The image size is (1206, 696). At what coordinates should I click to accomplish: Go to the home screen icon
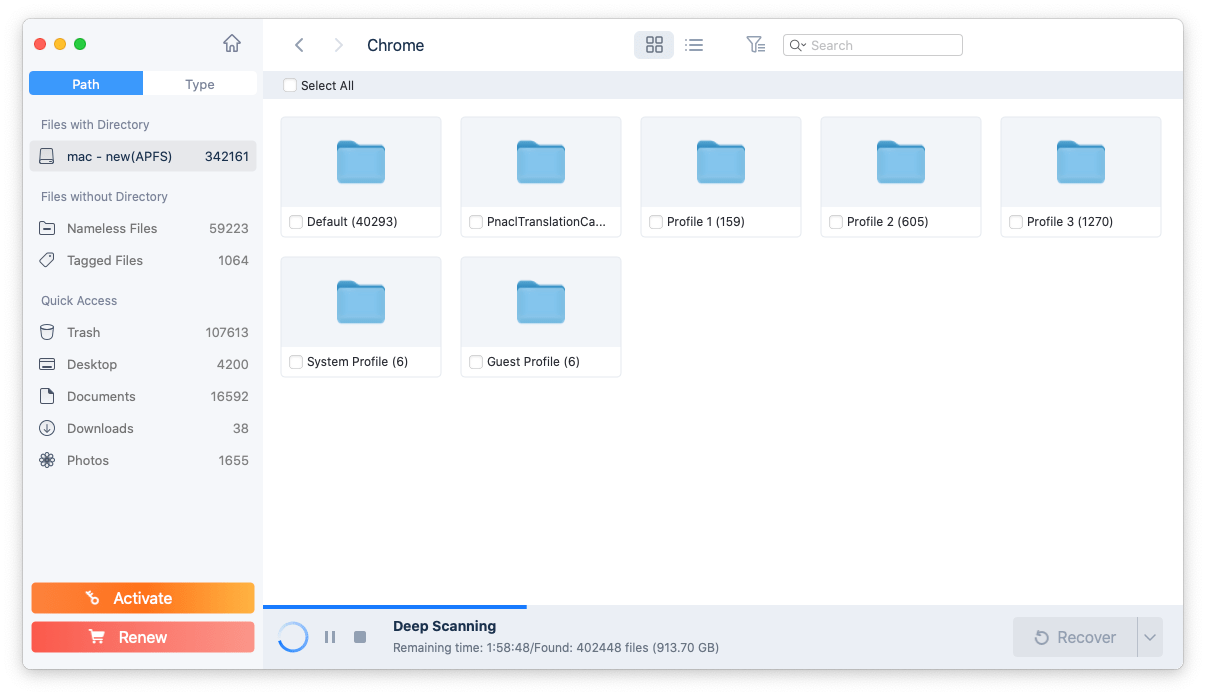[232, 44]
